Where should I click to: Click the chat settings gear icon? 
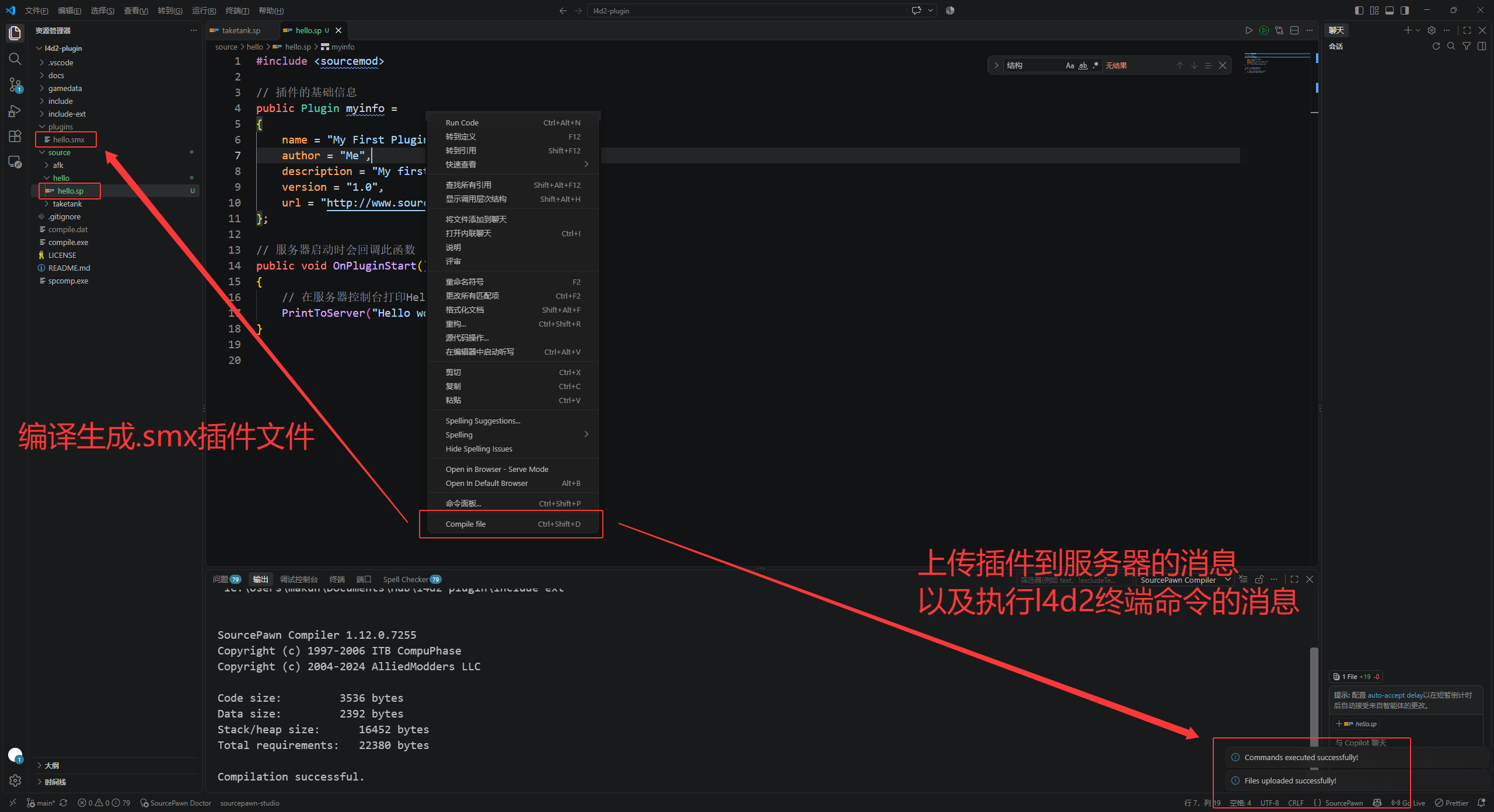1431,30
